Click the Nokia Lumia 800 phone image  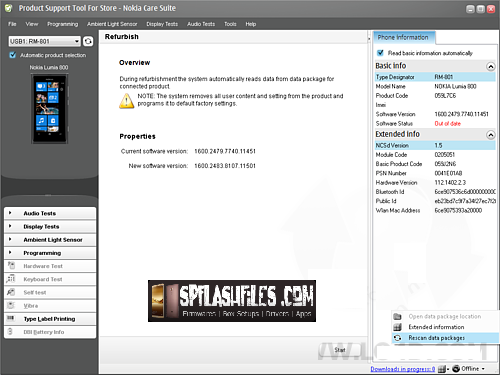coord(49,109)
